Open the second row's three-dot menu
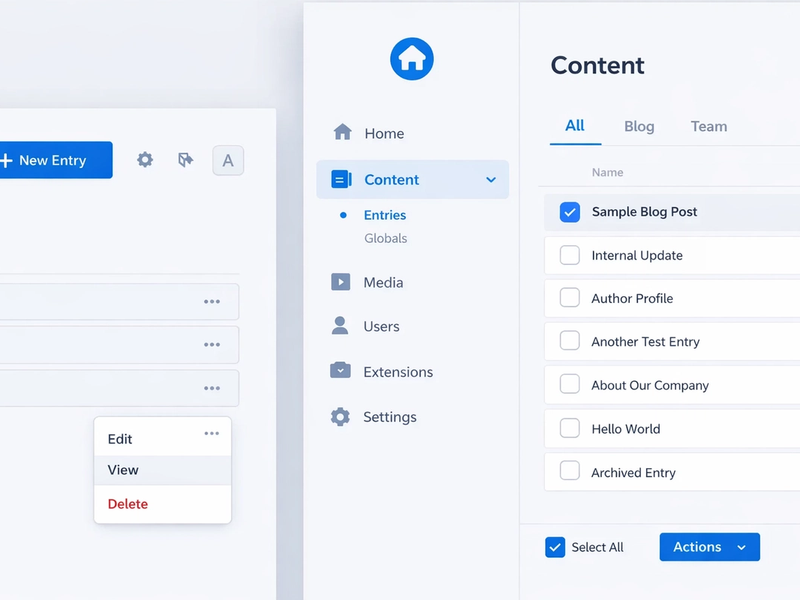This screenshot has width=800, height=600. [x=212, y=345]
